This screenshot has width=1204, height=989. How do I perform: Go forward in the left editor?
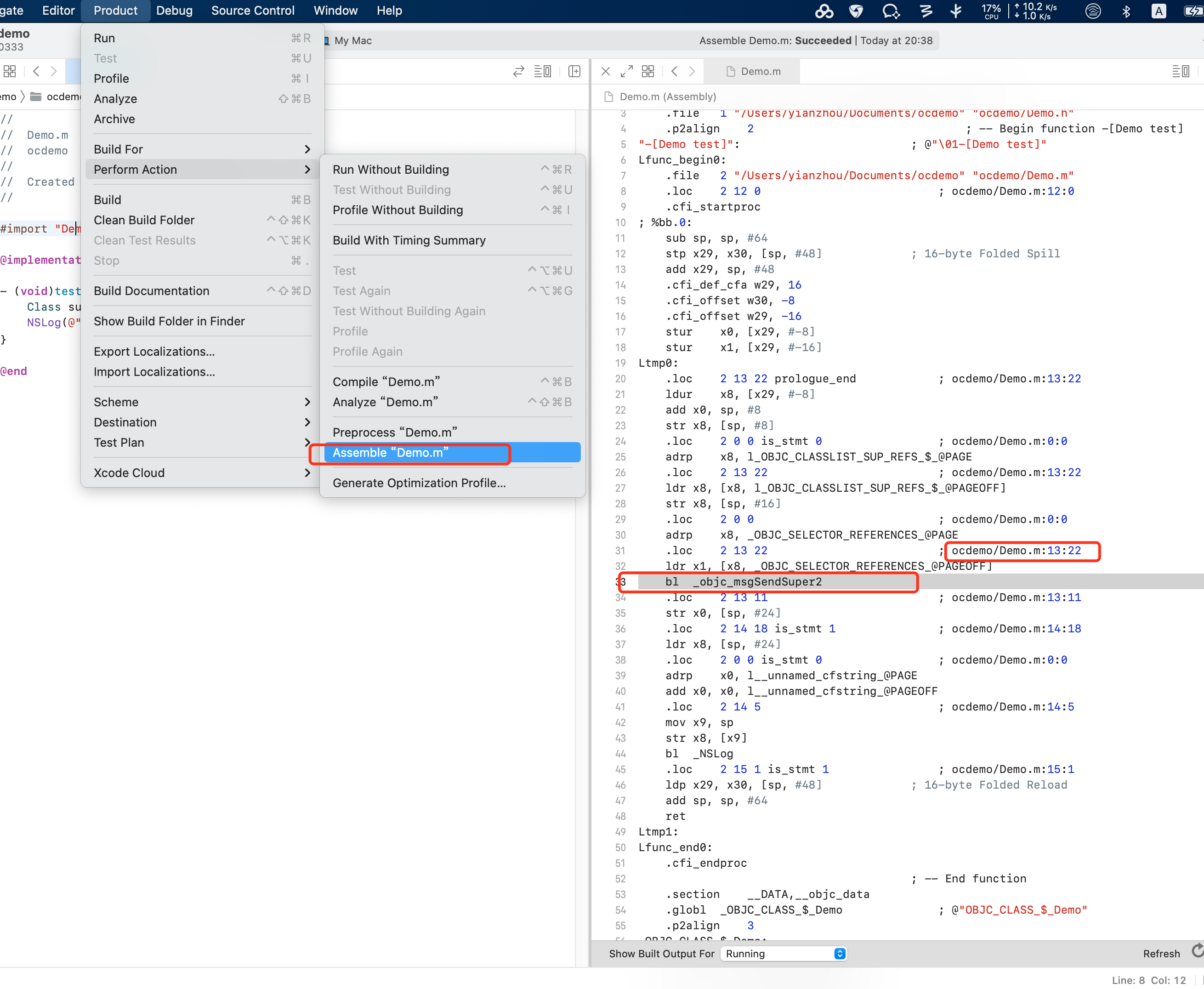coord(53,71)
